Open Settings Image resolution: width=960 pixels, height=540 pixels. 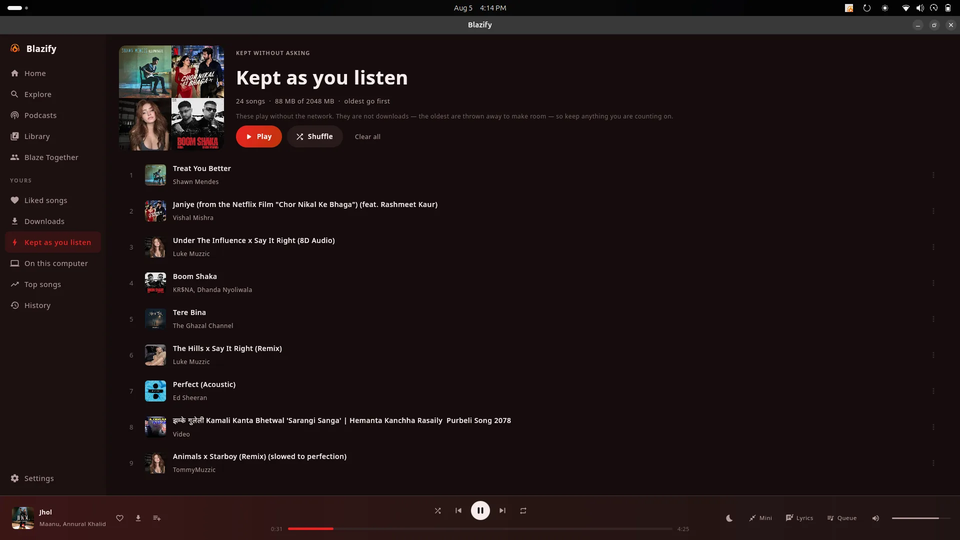(53, 478)
